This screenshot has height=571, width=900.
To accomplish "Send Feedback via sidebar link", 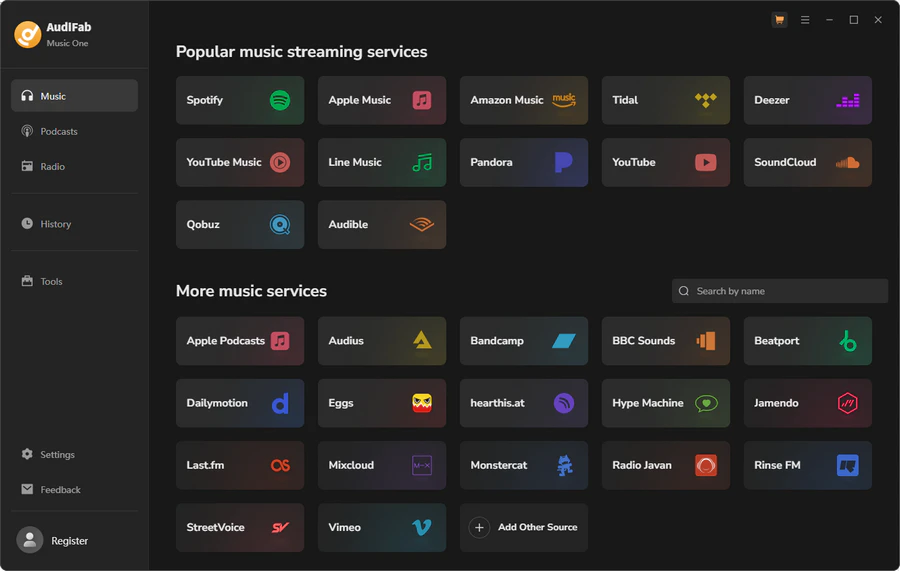I will tap(75, 490).
